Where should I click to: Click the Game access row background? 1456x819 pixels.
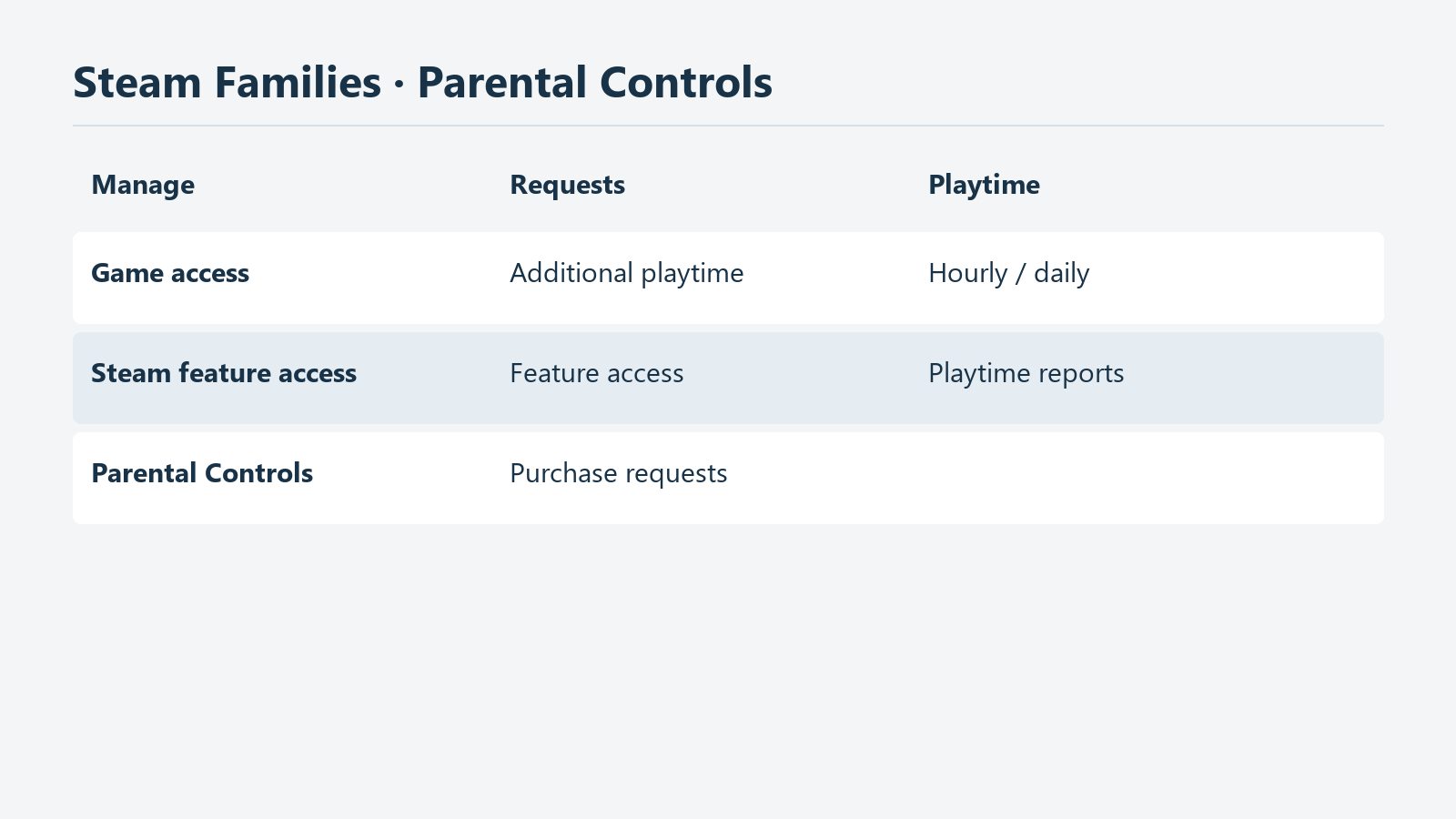[728, 278]
